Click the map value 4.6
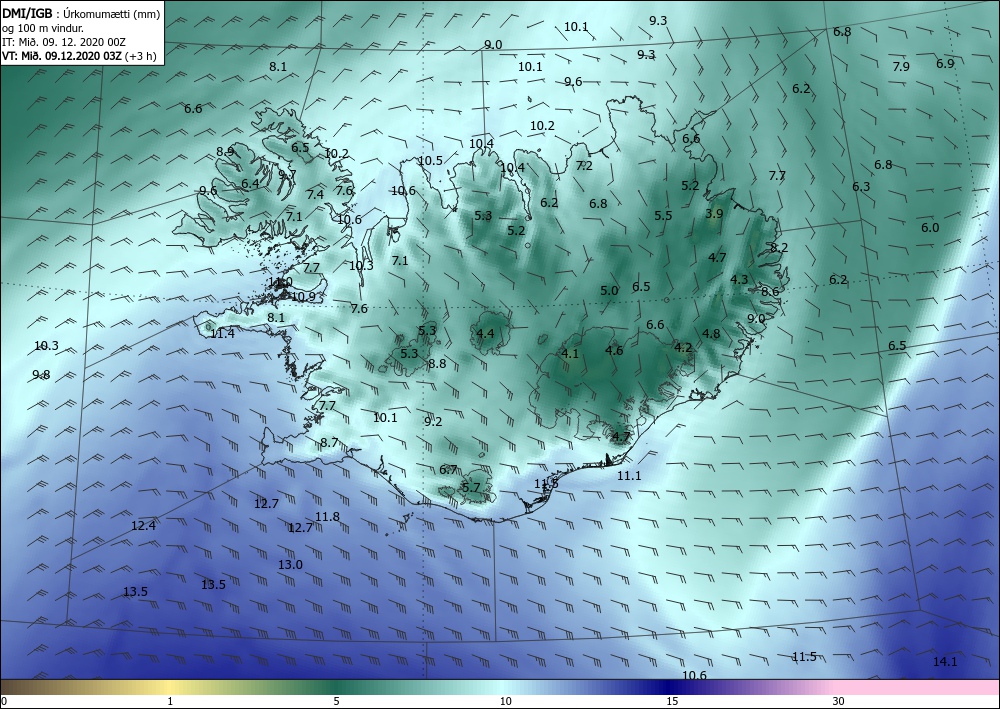The width and height of the screenshot is (1000, 709). click(x=614, y=350)
